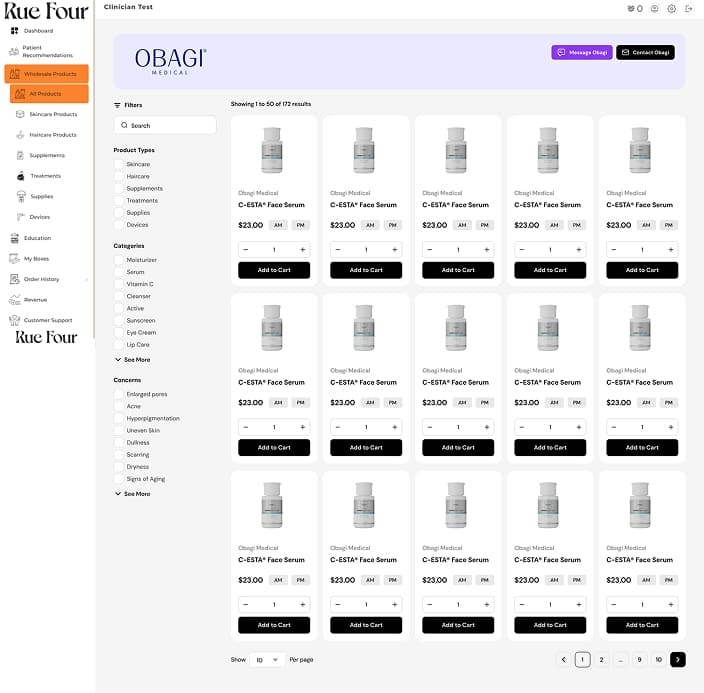Click the Customer Support icon in sidebar
This screenshot has width=704, height=693.
coord(15,320)
